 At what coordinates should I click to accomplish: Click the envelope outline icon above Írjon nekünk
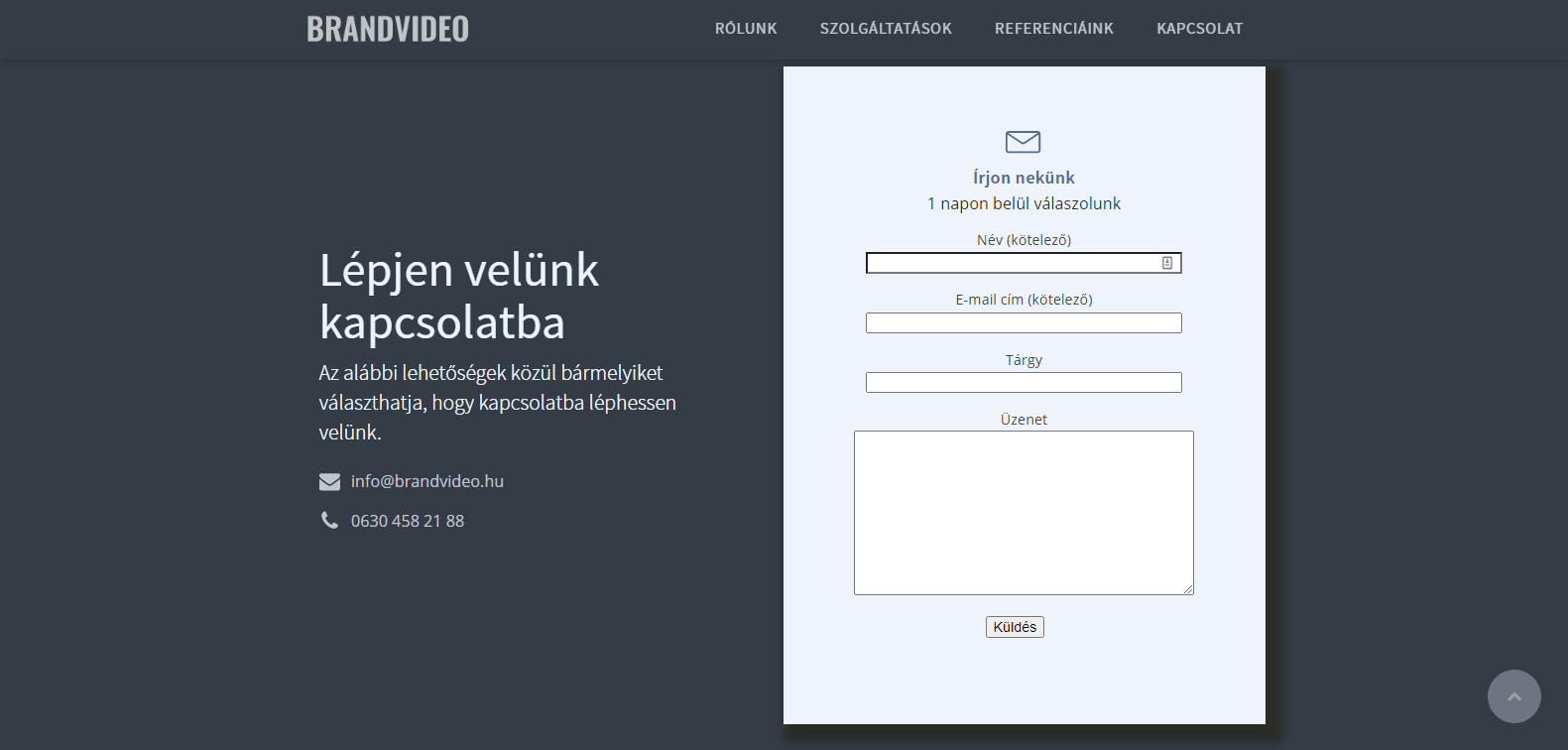click(x=1023, y=142)
